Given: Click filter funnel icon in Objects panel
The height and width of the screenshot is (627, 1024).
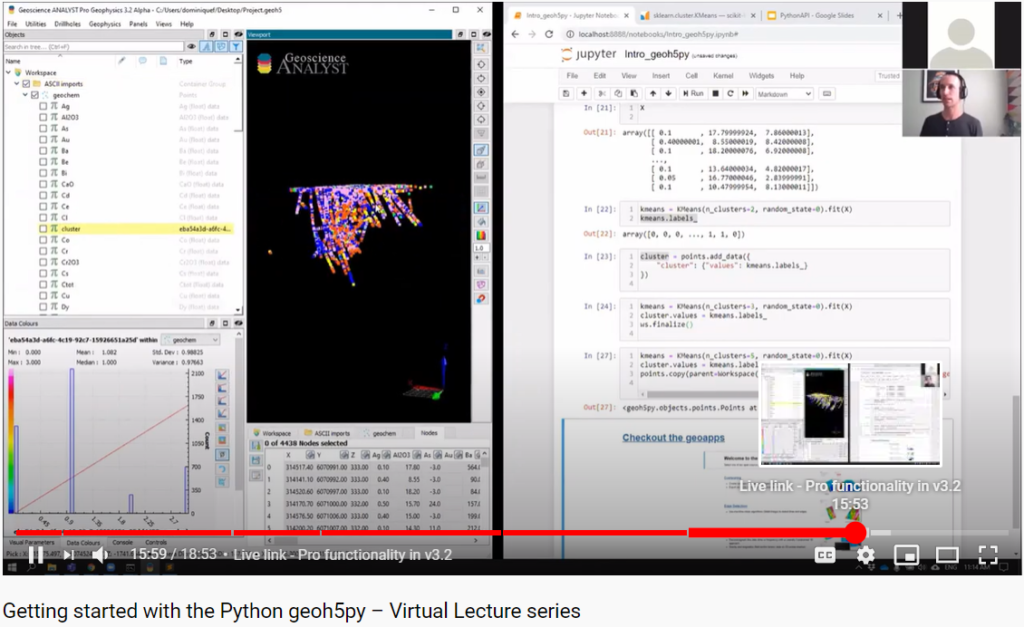Looking at the screenshot, I should point(236,47).
